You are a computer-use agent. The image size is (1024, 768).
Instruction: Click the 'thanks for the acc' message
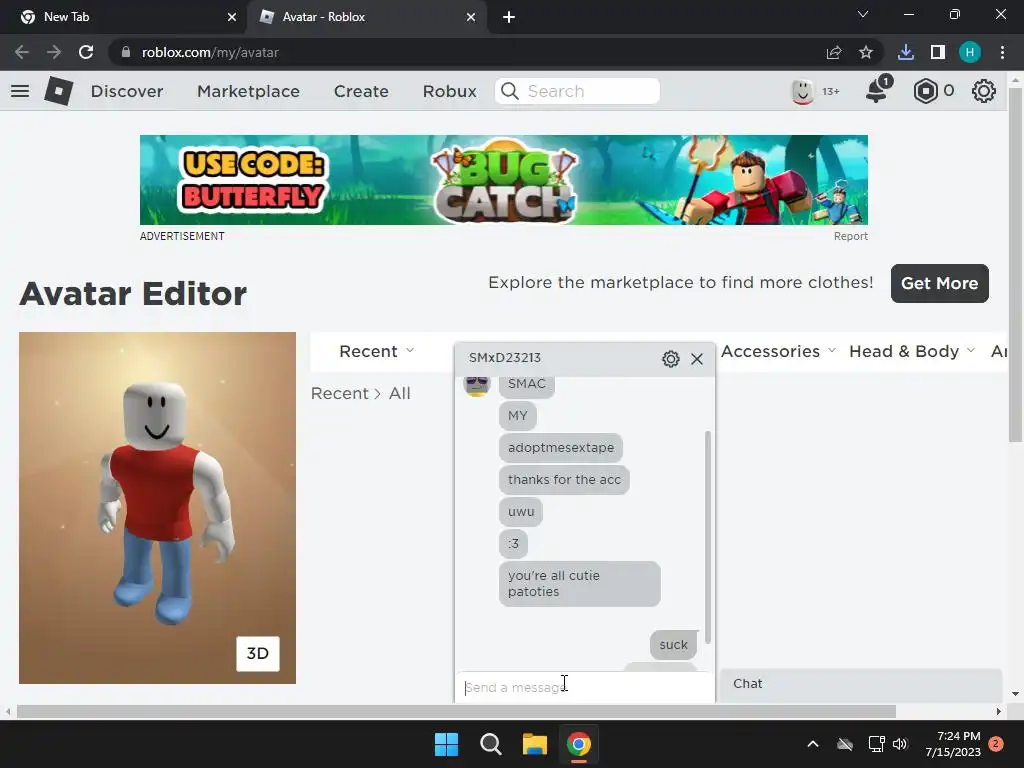tap(564, 479)
